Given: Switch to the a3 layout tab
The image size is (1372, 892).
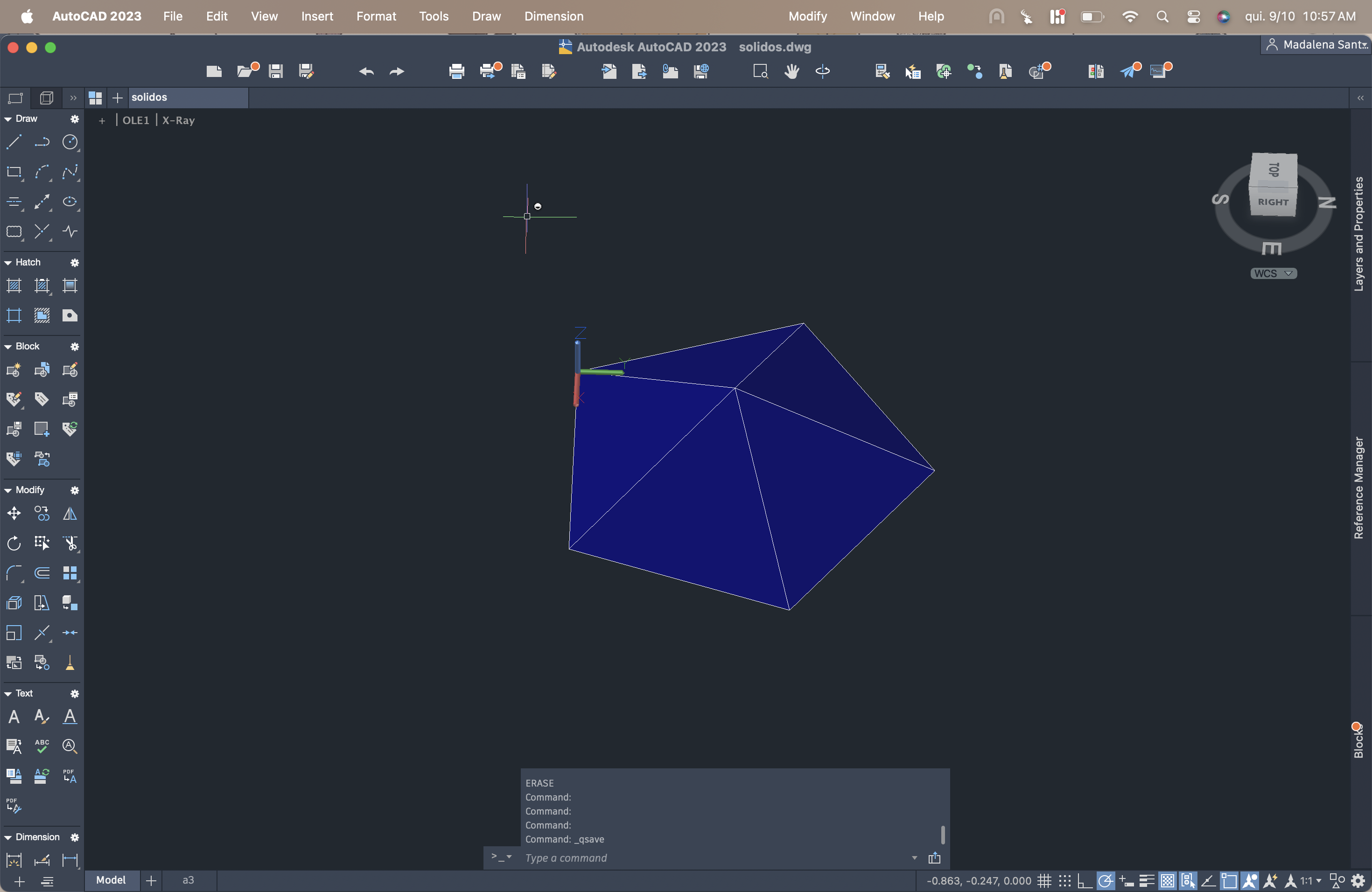Looking at the screenshot, I should click(x=188, y=880).
